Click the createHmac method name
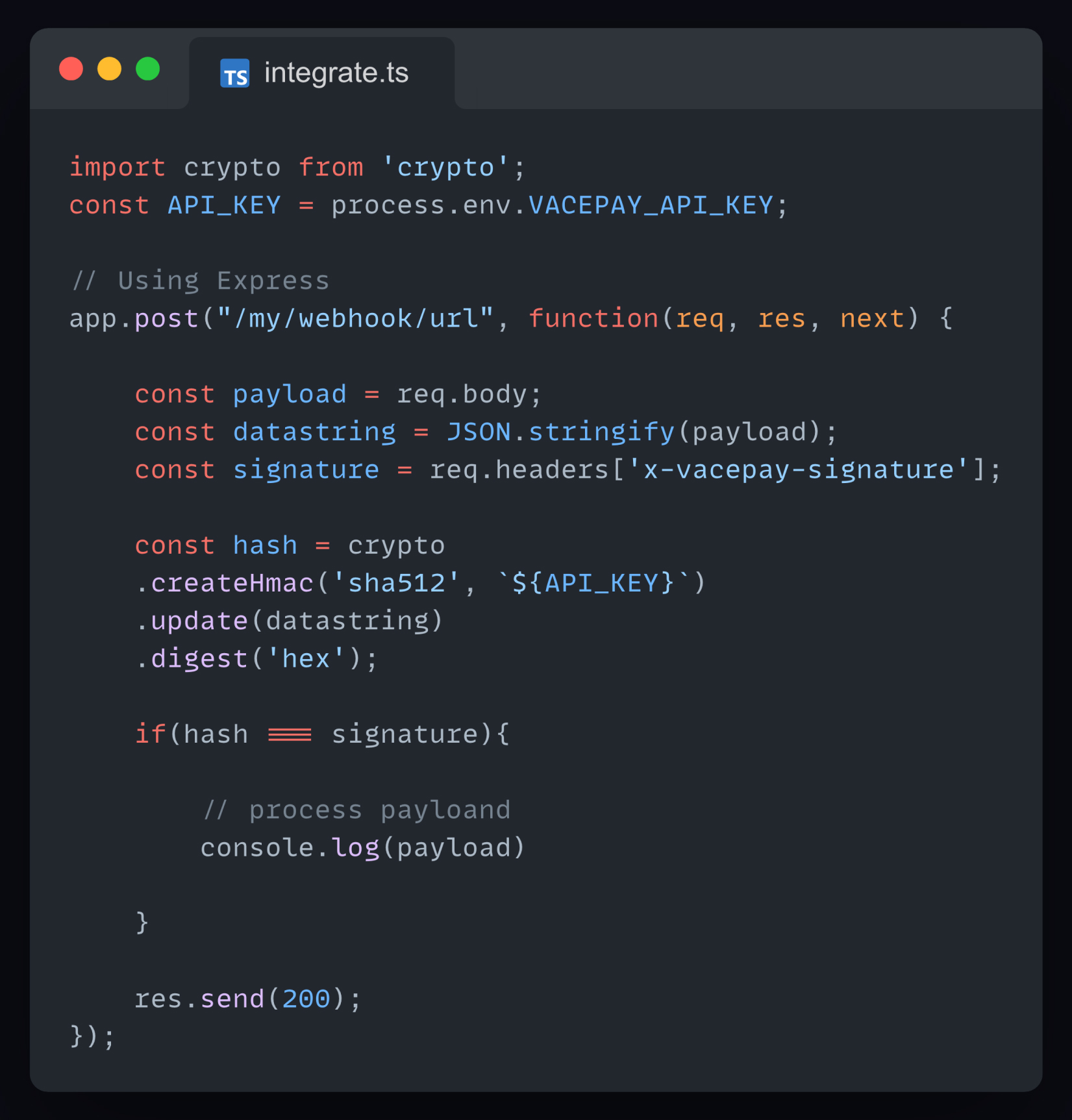This screenshot has height=1120, width=1072. coord(232,583)
